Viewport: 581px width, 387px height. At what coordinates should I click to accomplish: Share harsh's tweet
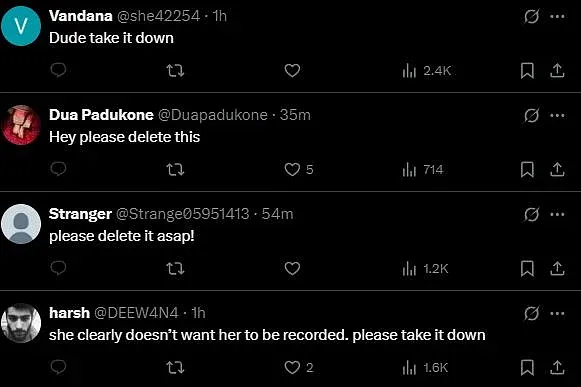[557, 367]
